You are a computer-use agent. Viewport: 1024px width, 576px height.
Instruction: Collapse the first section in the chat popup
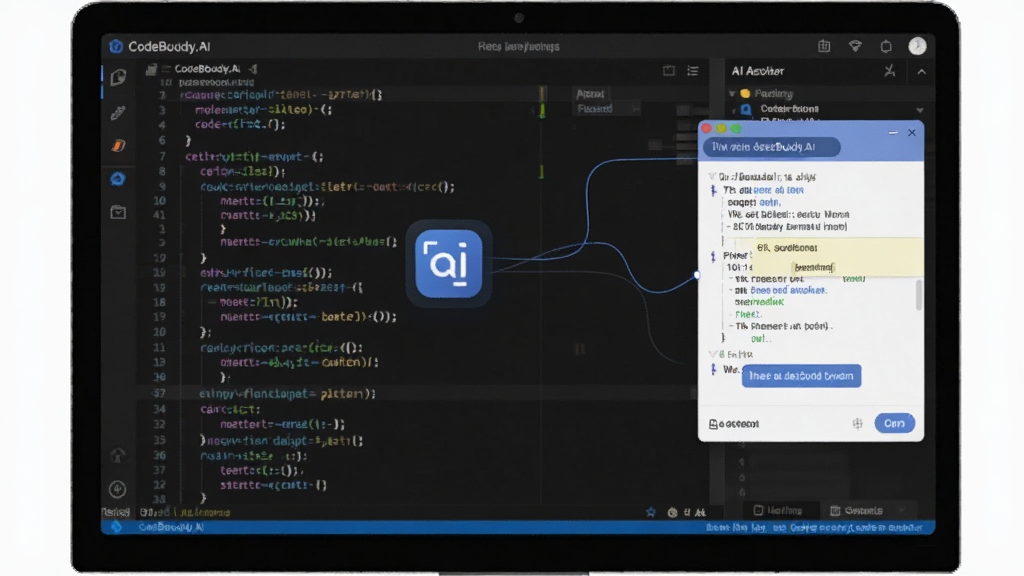(x=712, y=176)
